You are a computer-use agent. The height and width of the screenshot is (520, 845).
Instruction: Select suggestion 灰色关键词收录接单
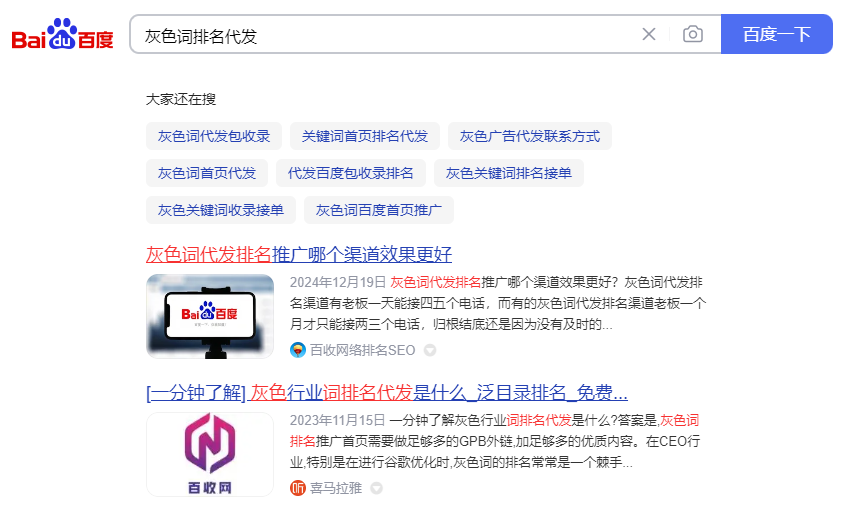click(221, 210)
